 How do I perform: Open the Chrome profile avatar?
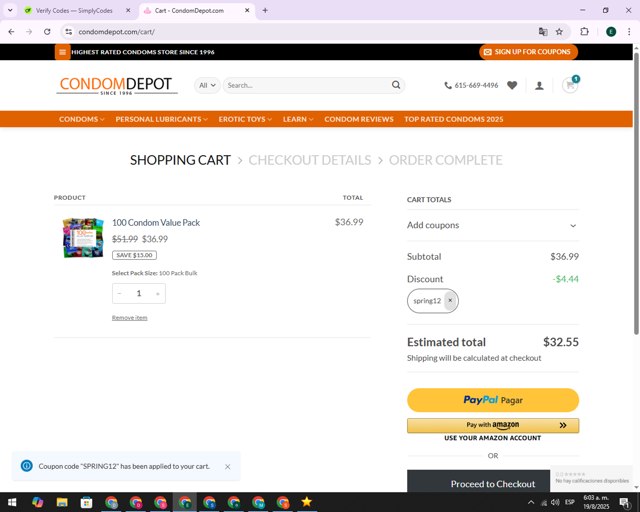click(x=611, y=31)
